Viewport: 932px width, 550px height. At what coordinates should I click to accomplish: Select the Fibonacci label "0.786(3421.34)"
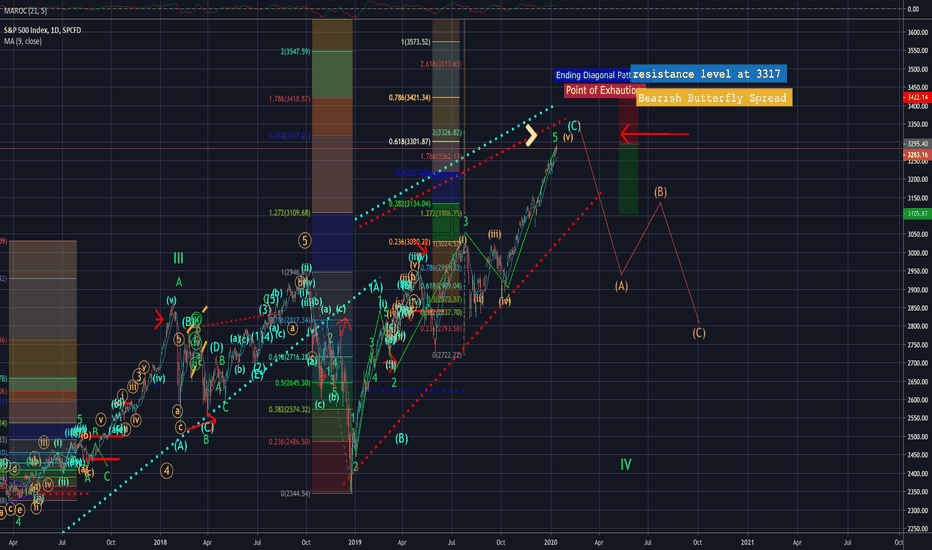(410, 97)
